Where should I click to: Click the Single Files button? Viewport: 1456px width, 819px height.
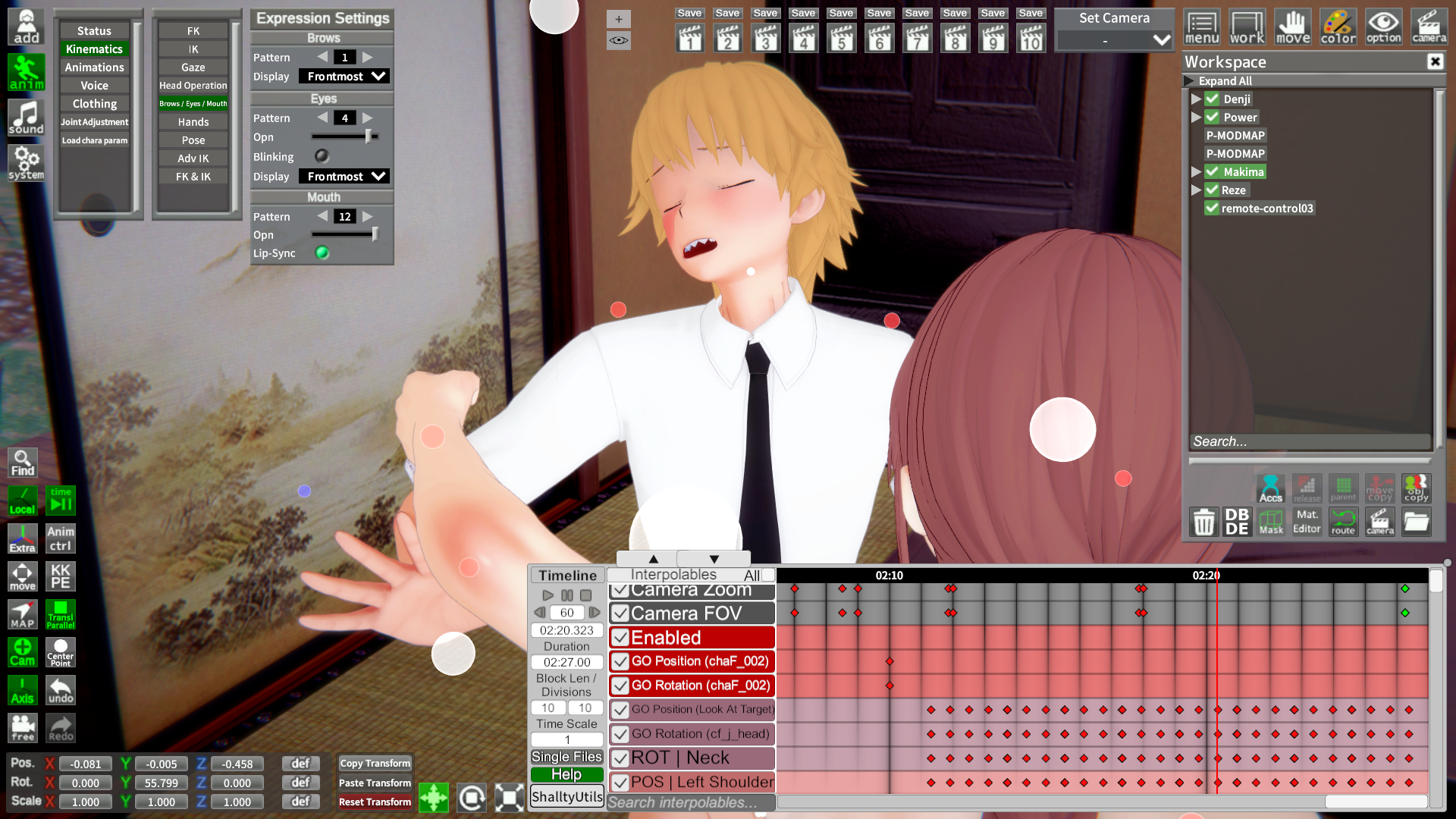coord(566,756)
